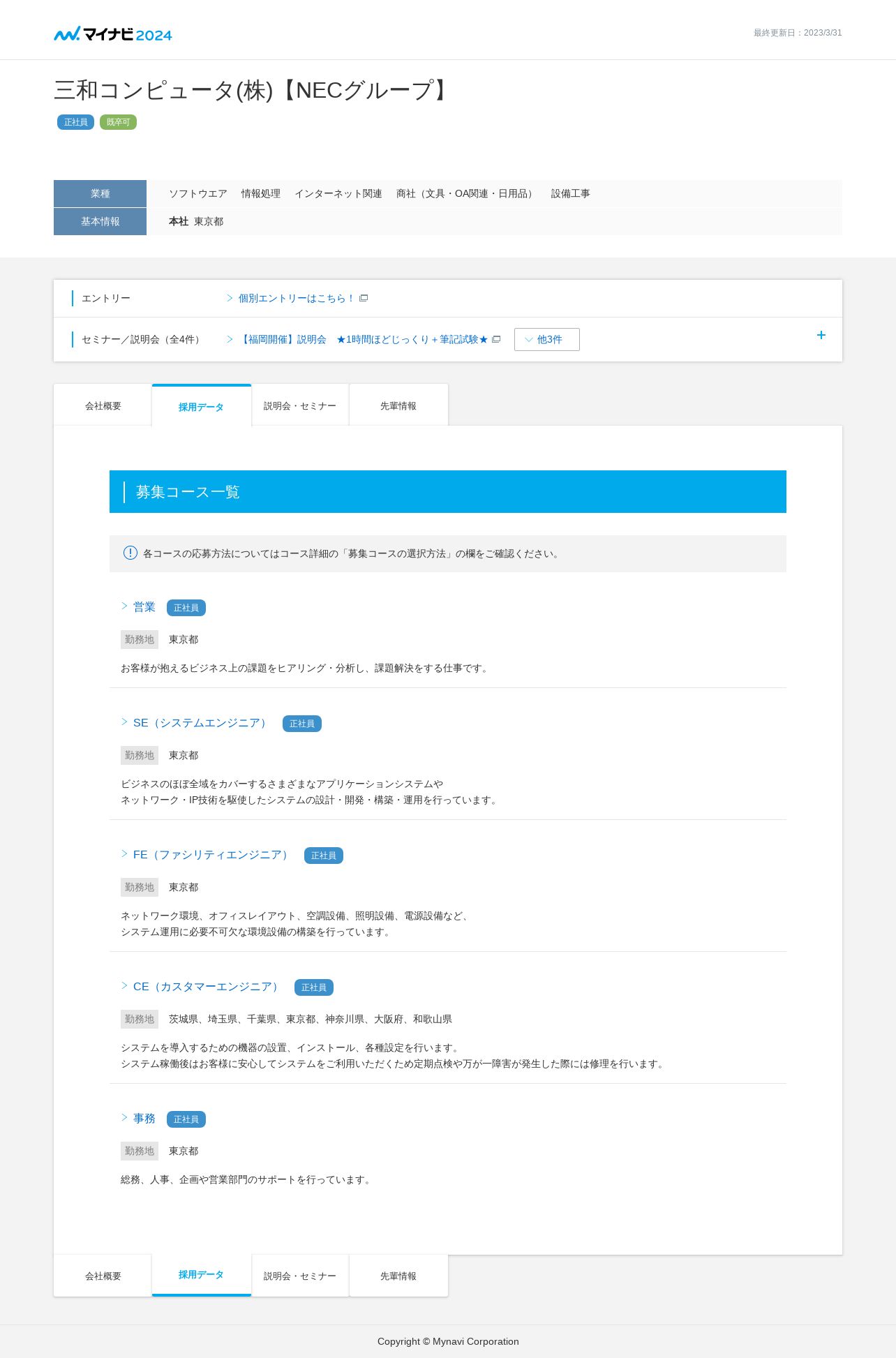Click the 基本情報 row header

[100, 221]
